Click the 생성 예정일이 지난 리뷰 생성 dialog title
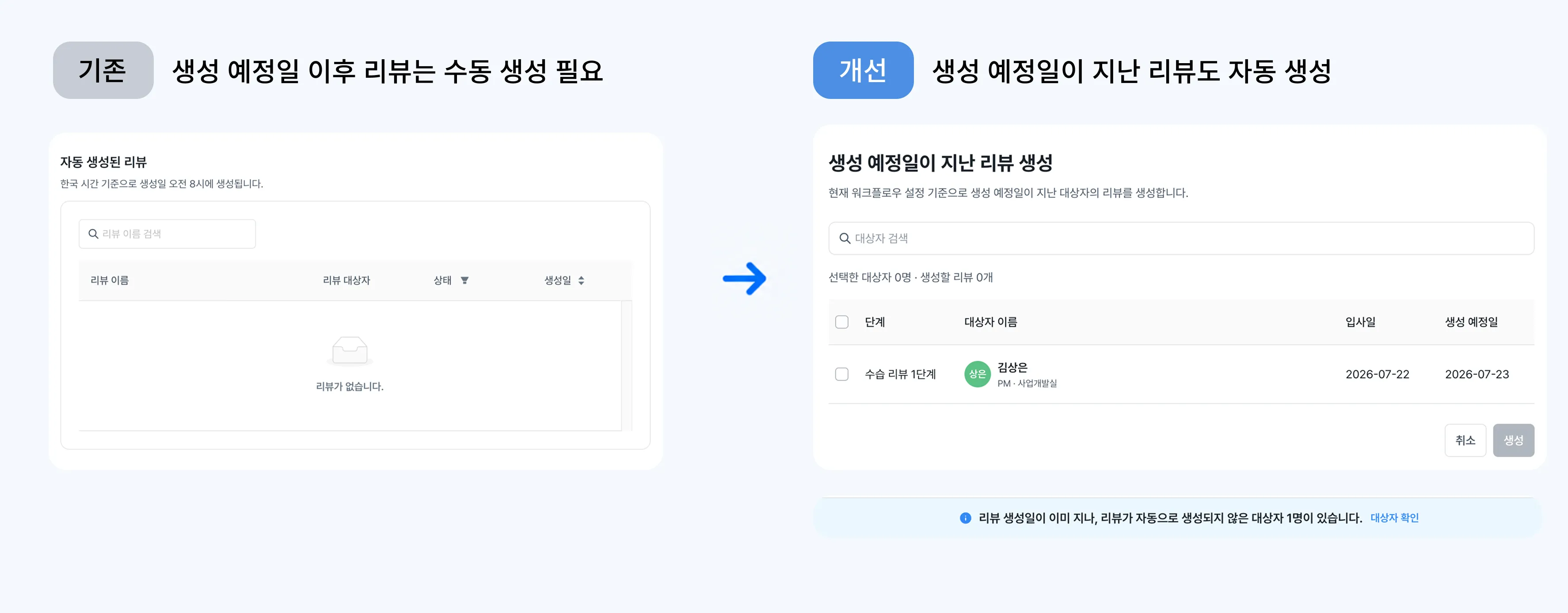 (940, 163)
